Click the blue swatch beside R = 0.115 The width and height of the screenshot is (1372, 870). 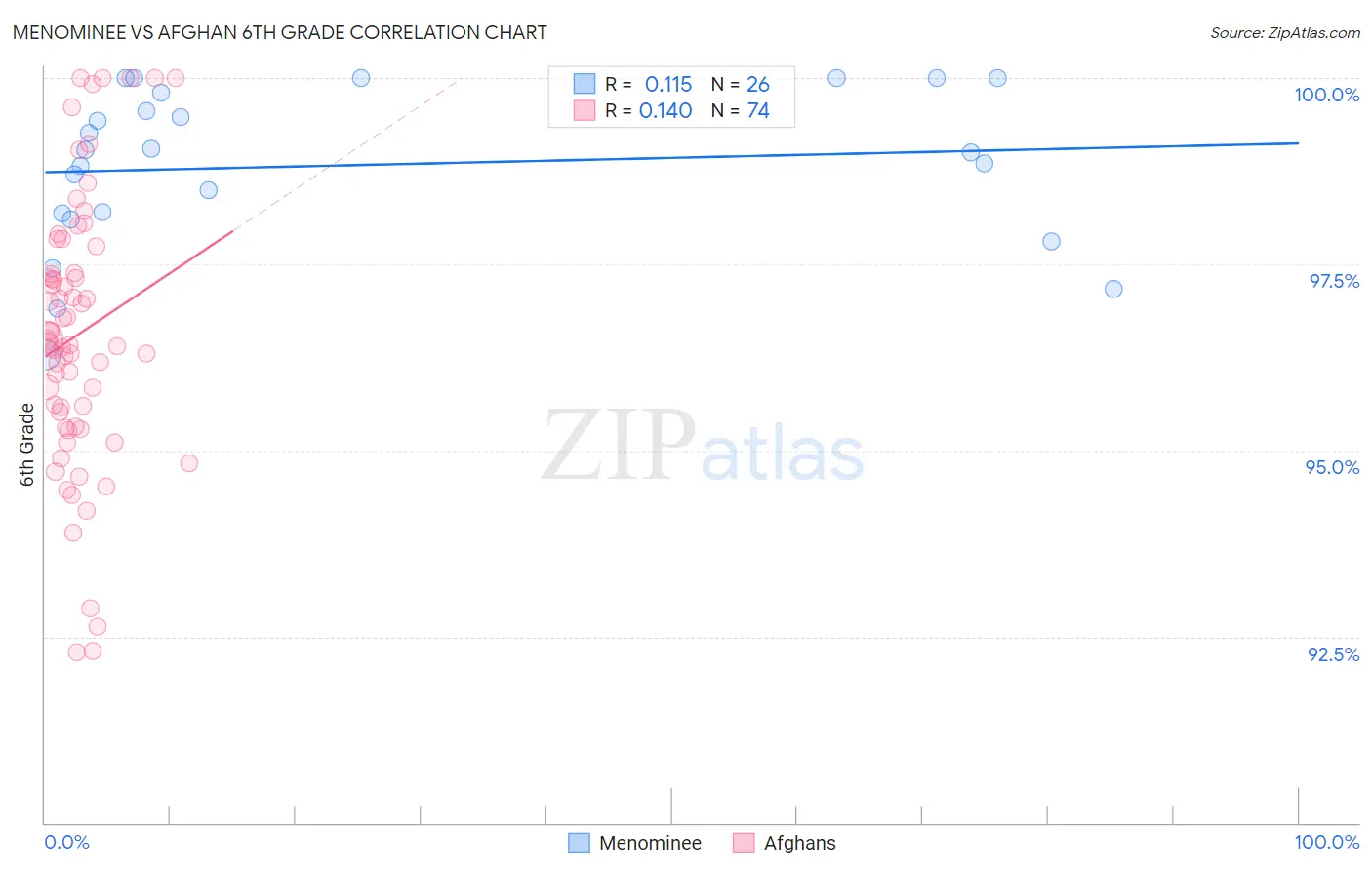point(584,84)
